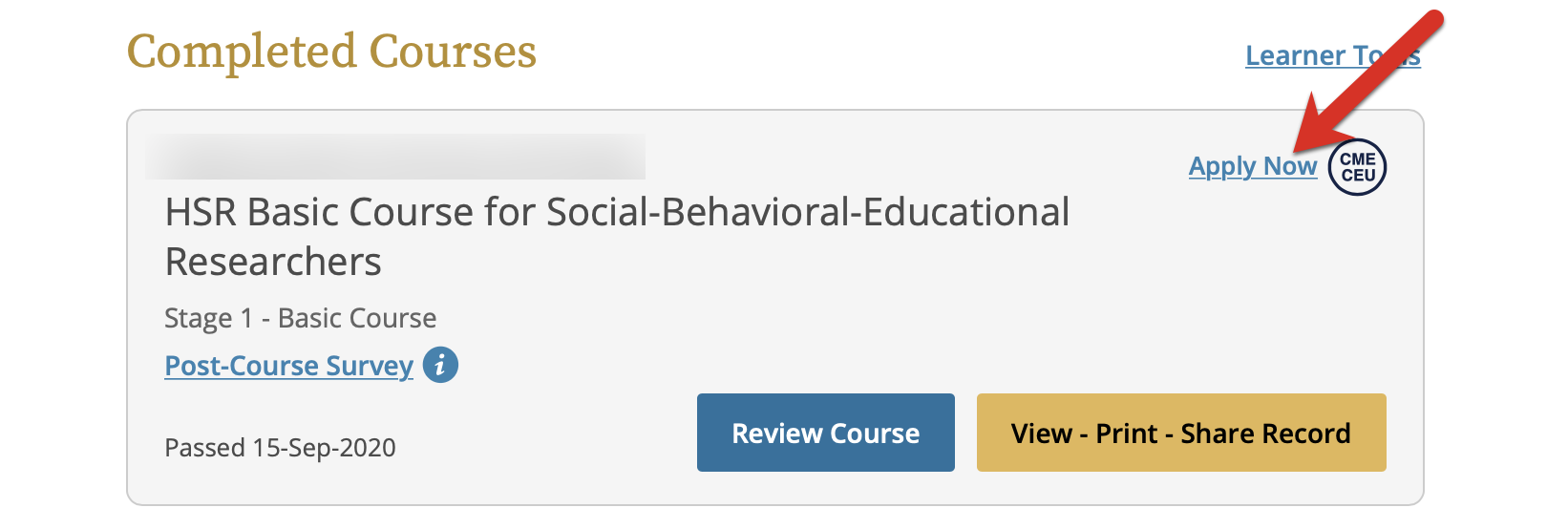1568x529 pixels.
Task: Click the word Survey in Post-Course Survey
Action: tap(369, 366)
